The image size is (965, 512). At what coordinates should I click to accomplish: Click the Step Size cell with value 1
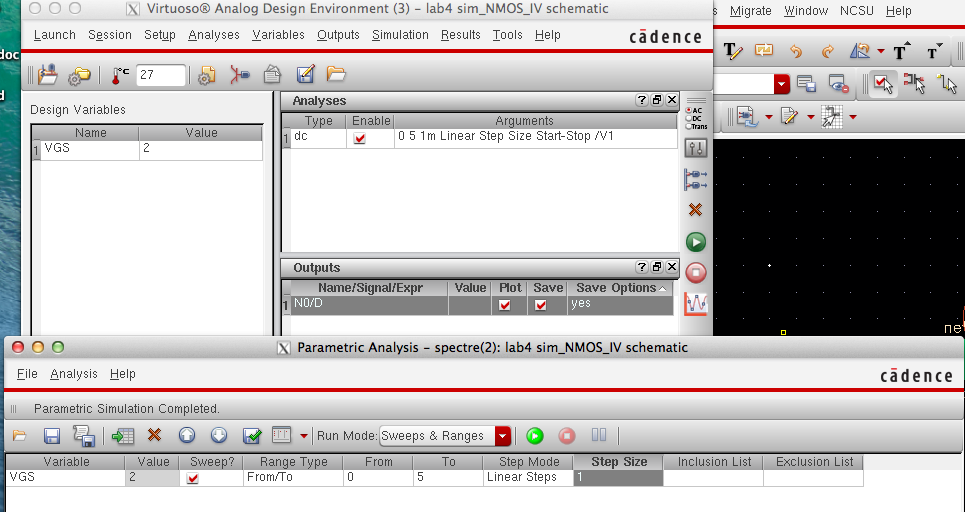(618, 478)
